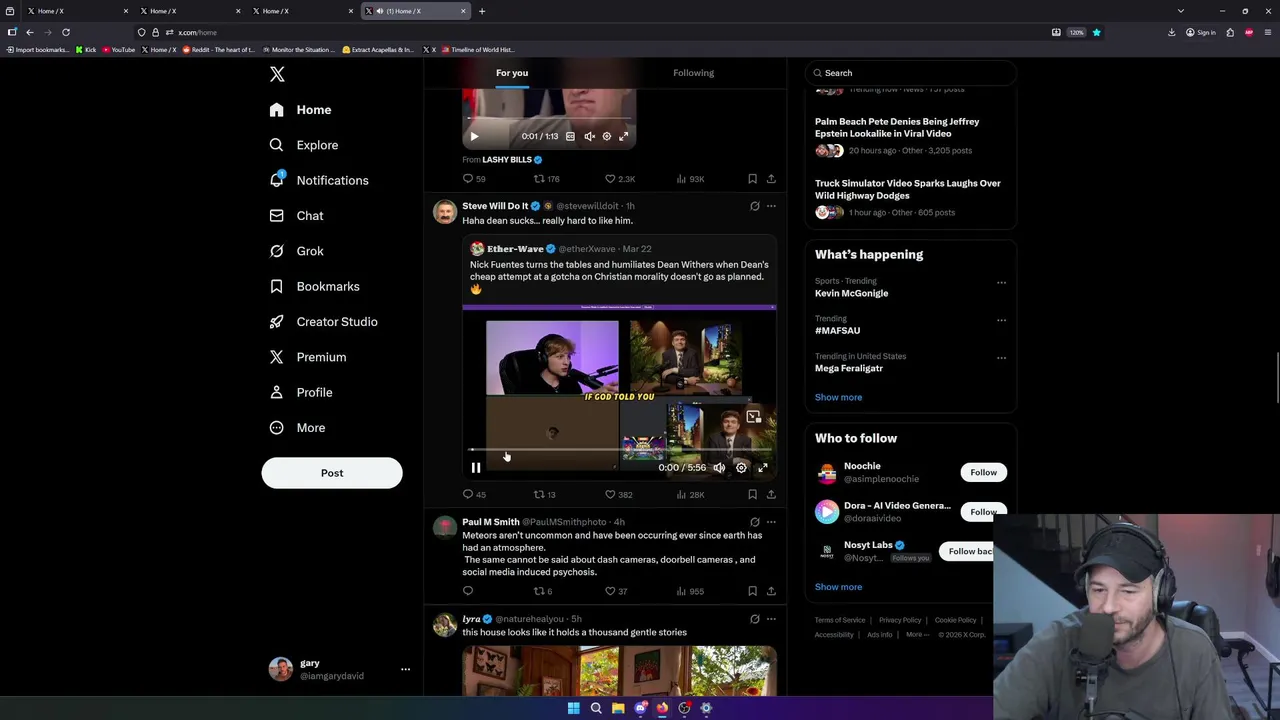This screenshot has height=720, width=1280.
Task: Show more under Who to follow
Action: point(838,587)
